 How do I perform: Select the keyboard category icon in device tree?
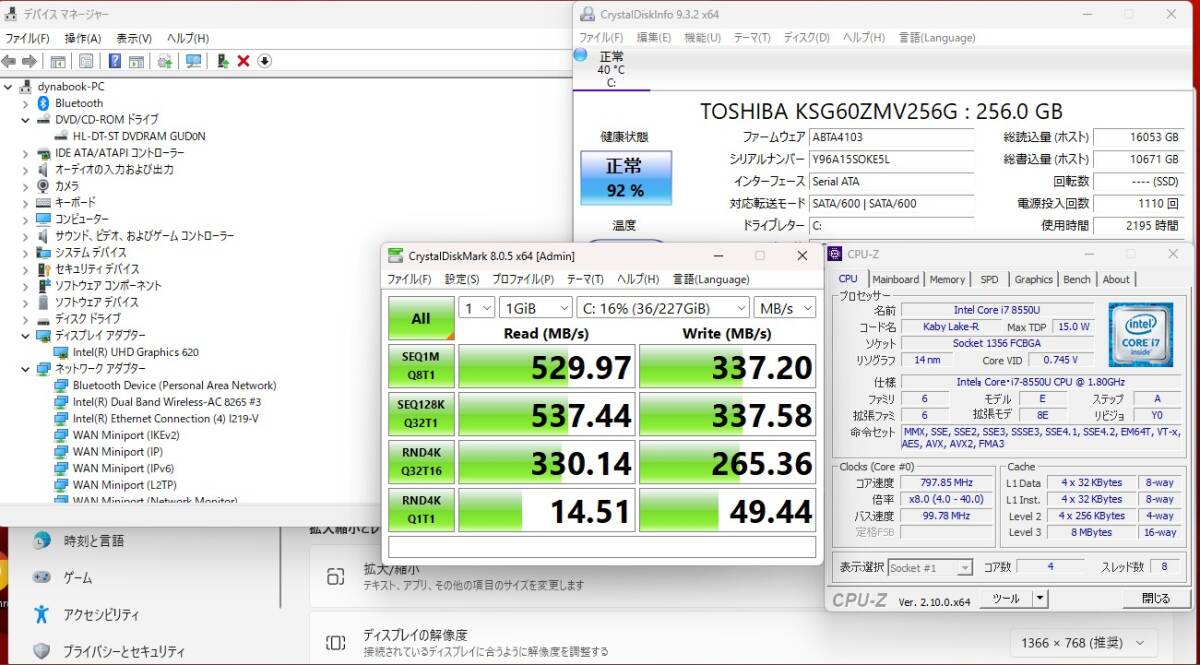[44, 202]
